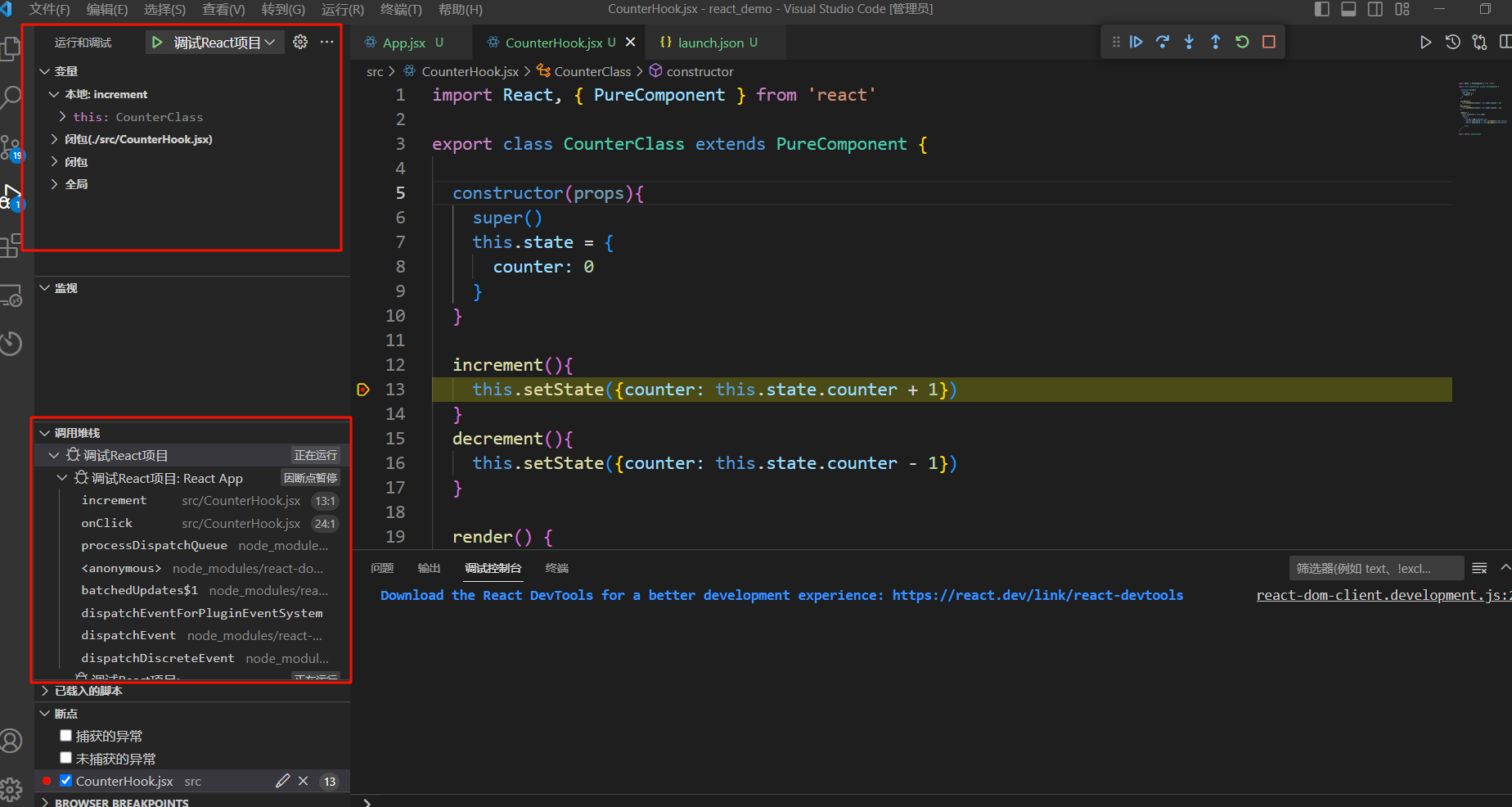Image resolution: width=1512 pixels, height=807 pixels.
Task: Start debugging with green play icon
Action: click(157, 43)
